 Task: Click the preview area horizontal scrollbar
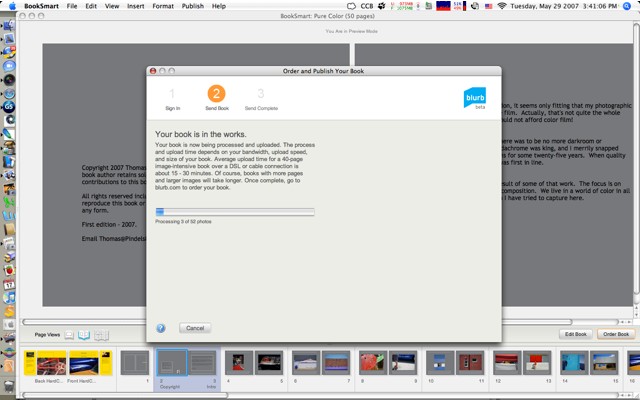(297, 322)
